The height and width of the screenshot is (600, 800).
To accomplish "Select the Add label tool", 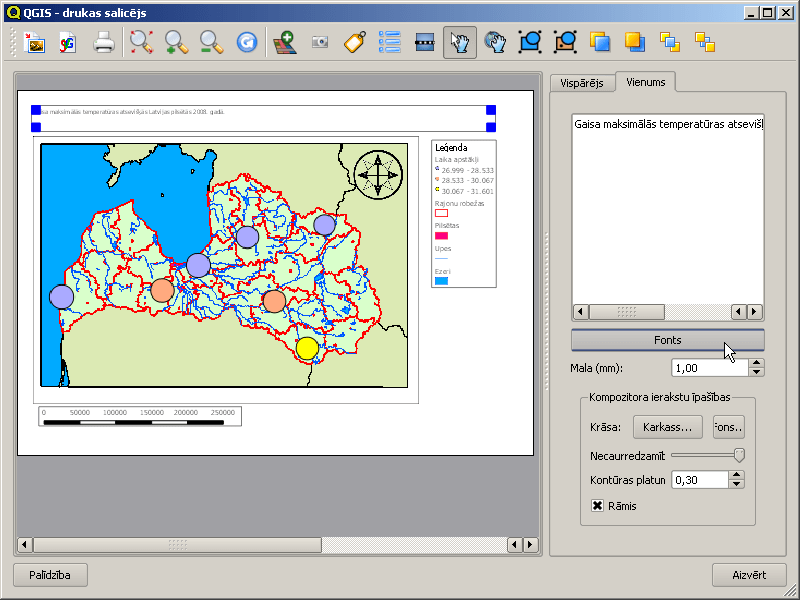I will tap(355, 42).
